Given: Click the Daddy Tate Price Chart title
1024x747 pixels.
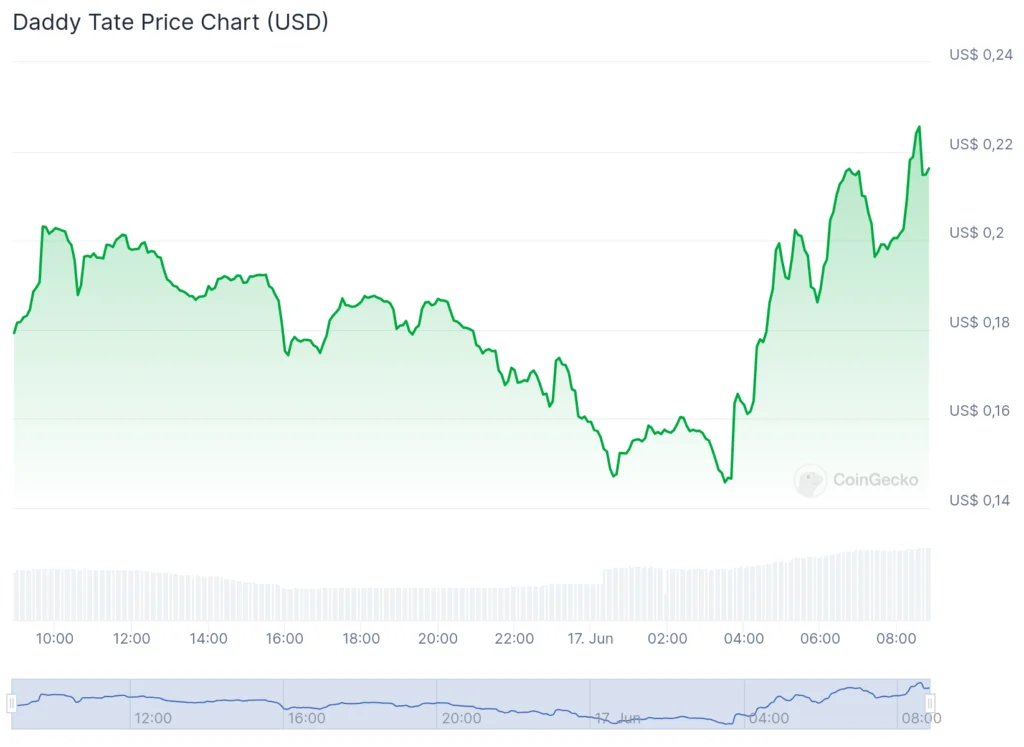Looking at the screenshot, I should point(170,22).
